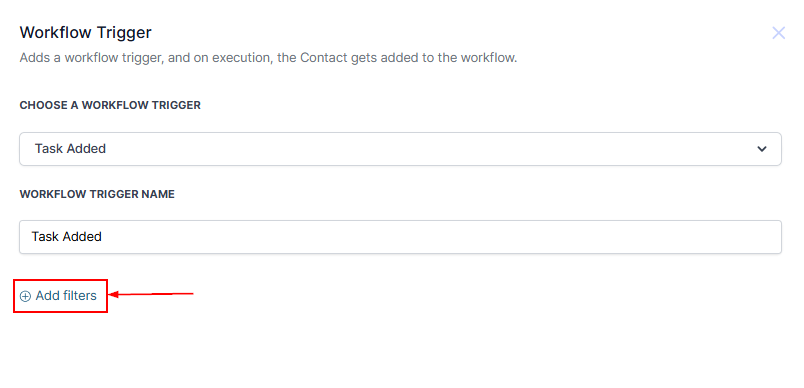Place cursor after Task Added in name field

click(103, 237)
